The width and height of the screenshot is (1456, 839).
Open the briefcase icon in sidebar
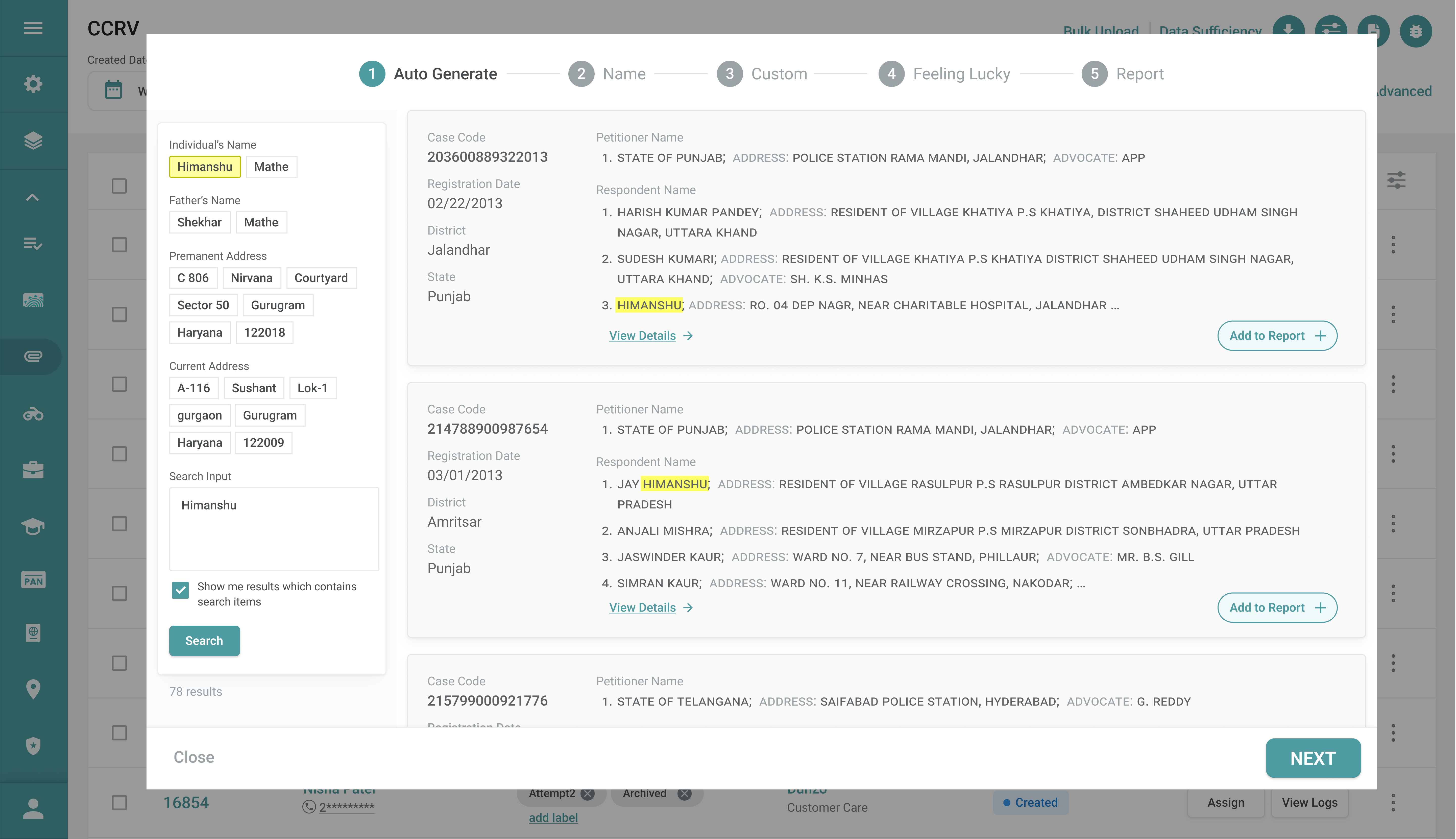click(x=33, y=470)
